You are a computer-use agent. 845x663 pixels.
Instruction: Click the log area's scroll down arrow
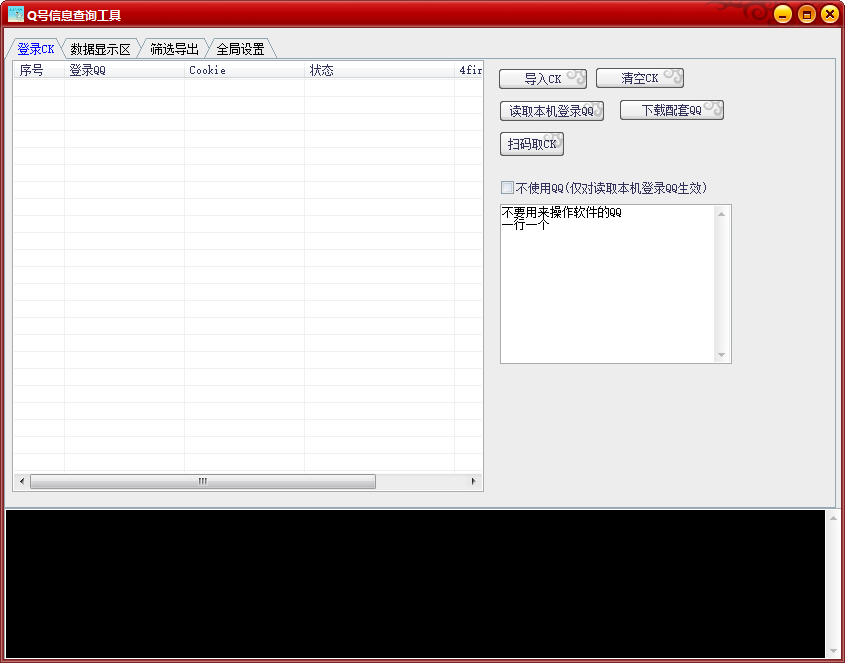tap(833, 651)
